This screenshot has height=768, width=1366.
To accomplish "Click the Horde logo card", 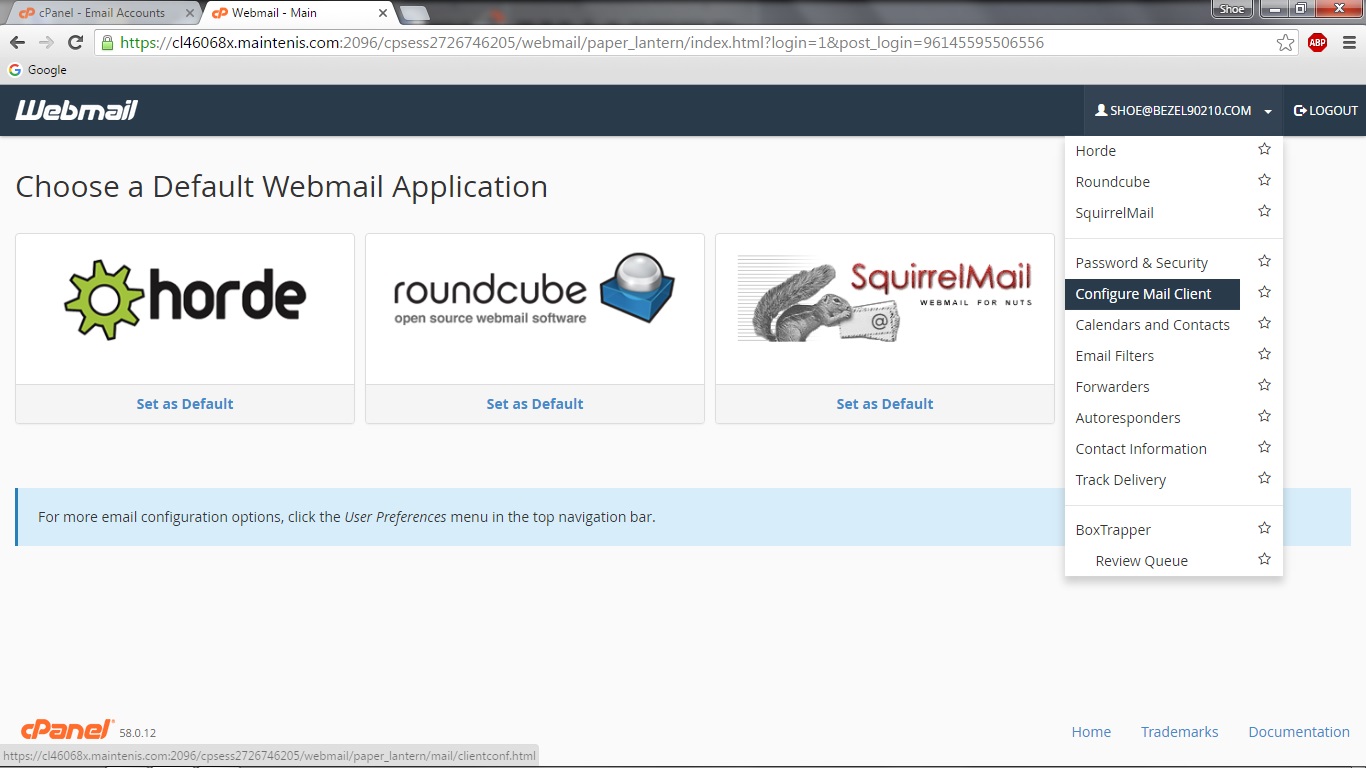I will [x=185, y=299].
